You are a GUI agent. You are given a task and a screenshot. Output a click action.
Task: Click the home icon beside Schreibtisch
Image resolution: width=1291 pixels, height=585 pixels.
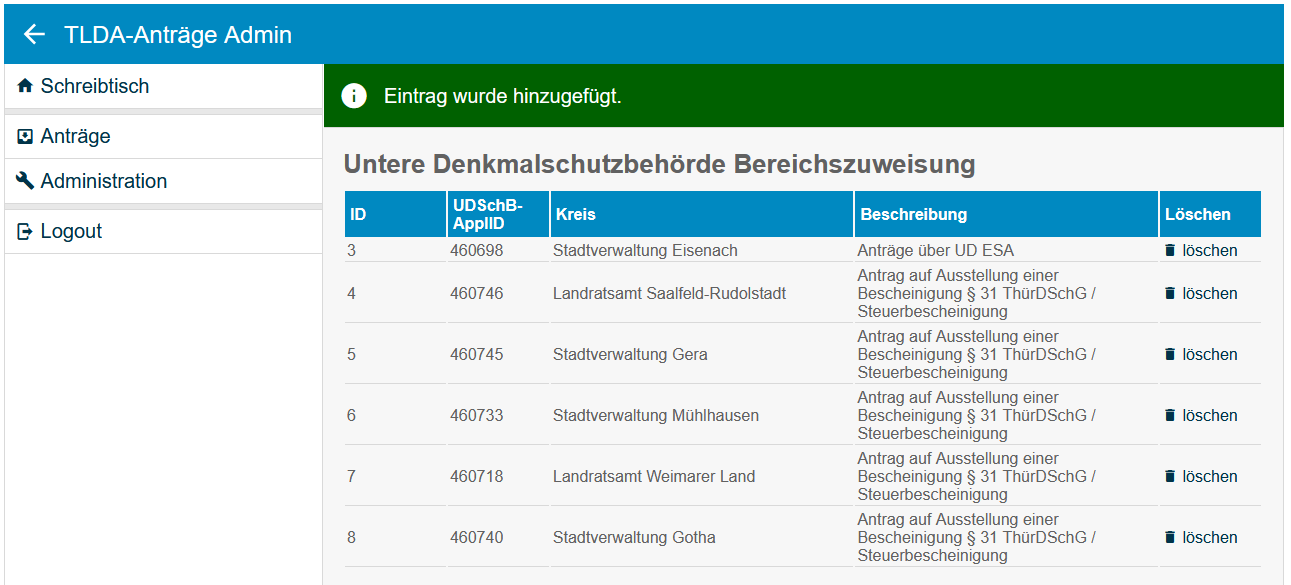[25, 87]
